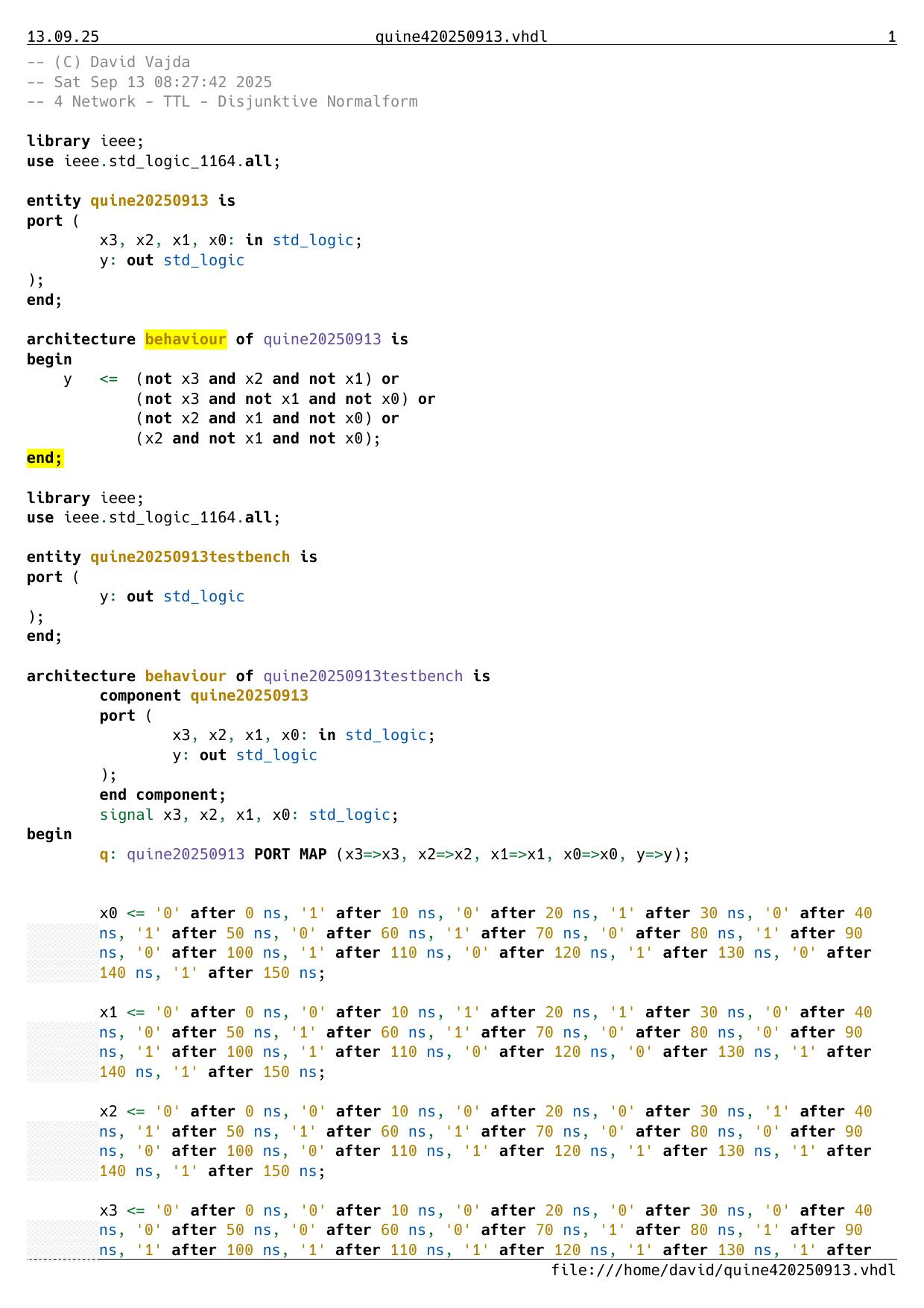Click the date 13.09.25 in header
924x1308 pixels.
(63, 37)
